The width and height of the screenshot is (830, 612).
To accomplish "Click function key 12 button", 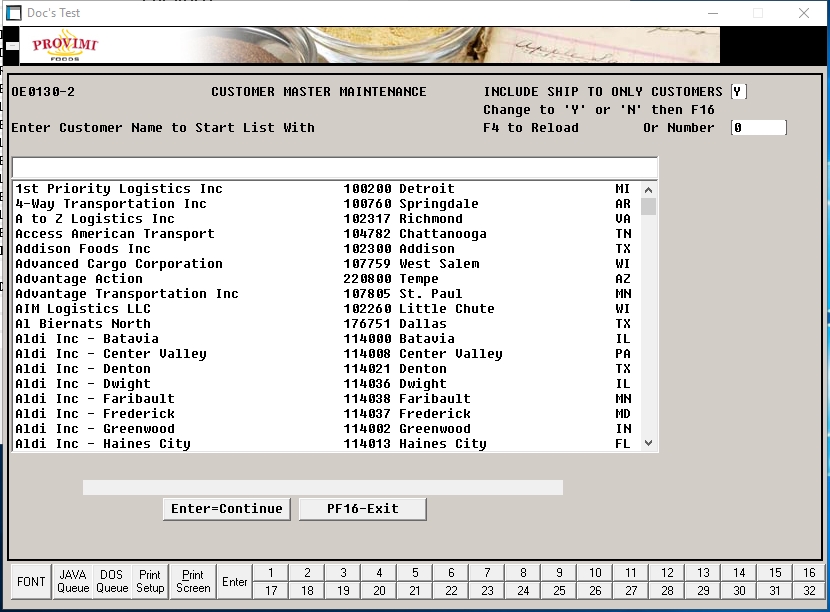I will tap(667, 573).
